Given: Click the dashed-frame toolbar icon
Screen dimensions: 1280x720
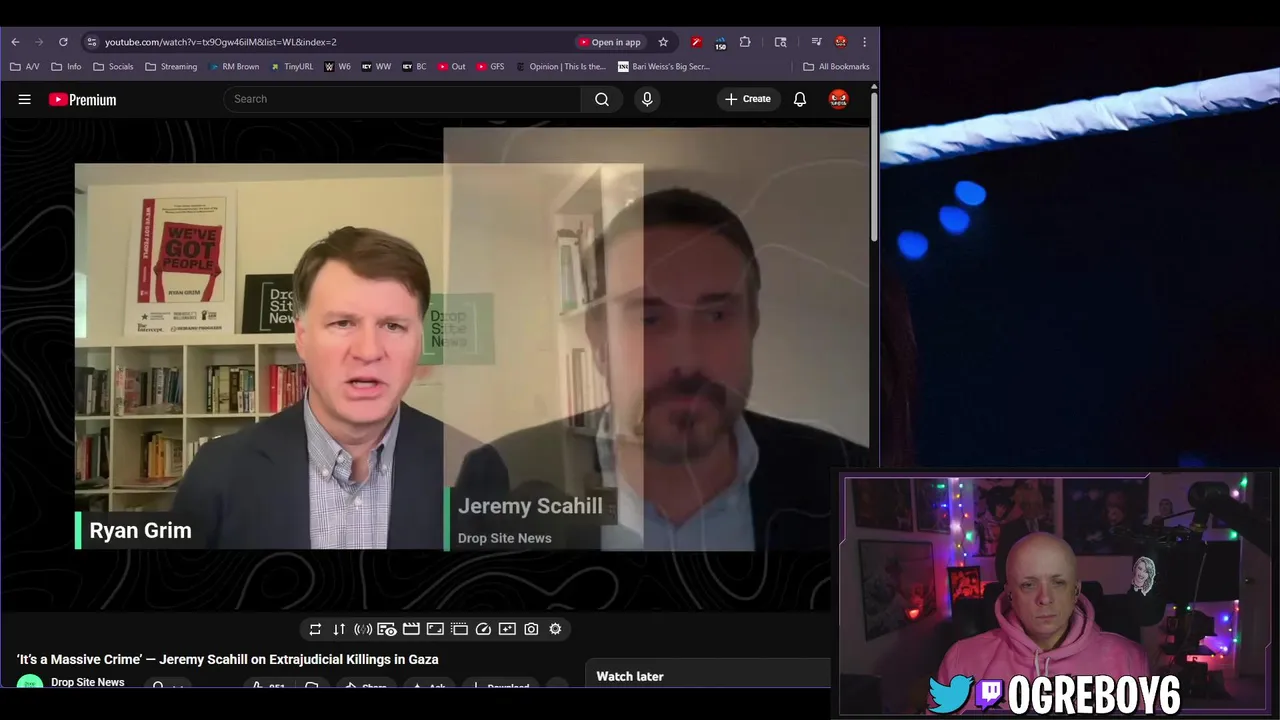Looking at the screenshot, I should (459, 629).
